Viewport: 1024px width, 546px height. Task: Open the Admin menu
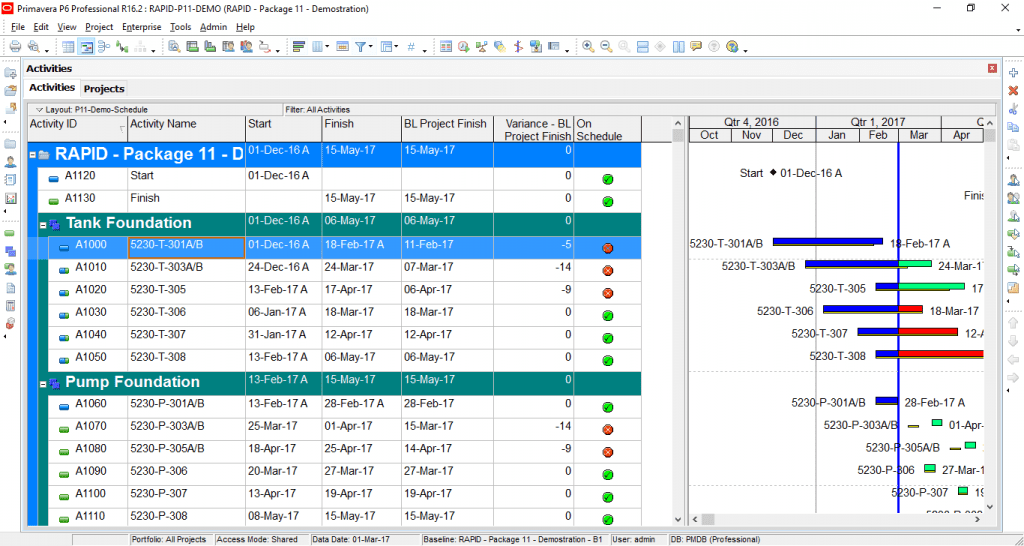tap(214, 27)
